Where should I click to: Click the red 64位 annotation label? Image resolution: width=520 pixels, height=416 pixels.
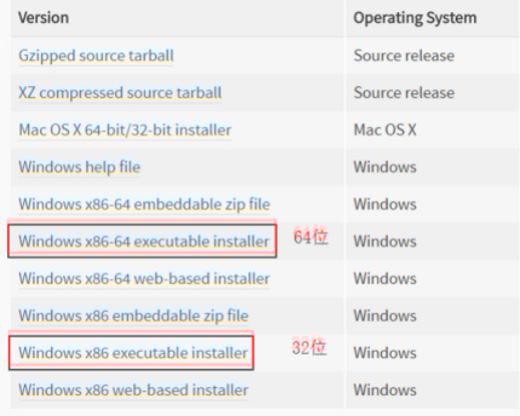[x=311, y=237]
